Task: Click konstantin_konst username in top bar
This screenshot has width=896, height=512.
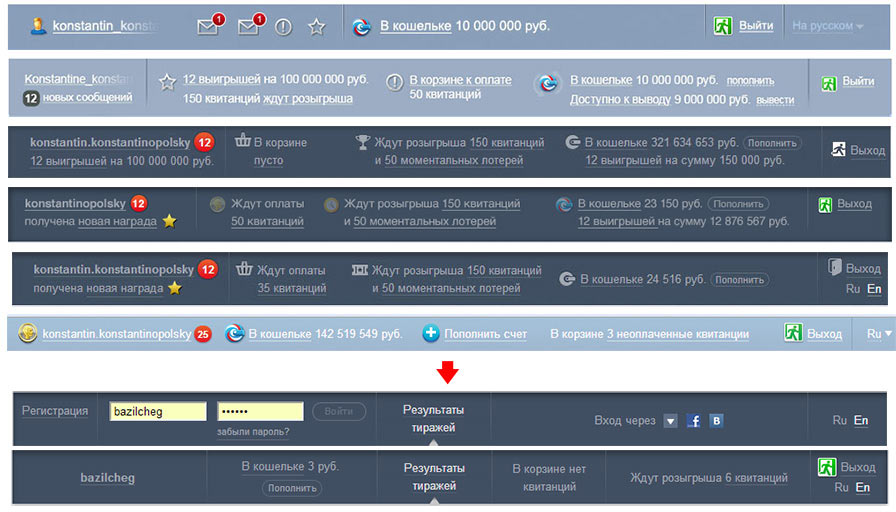Action: point(105,26)
